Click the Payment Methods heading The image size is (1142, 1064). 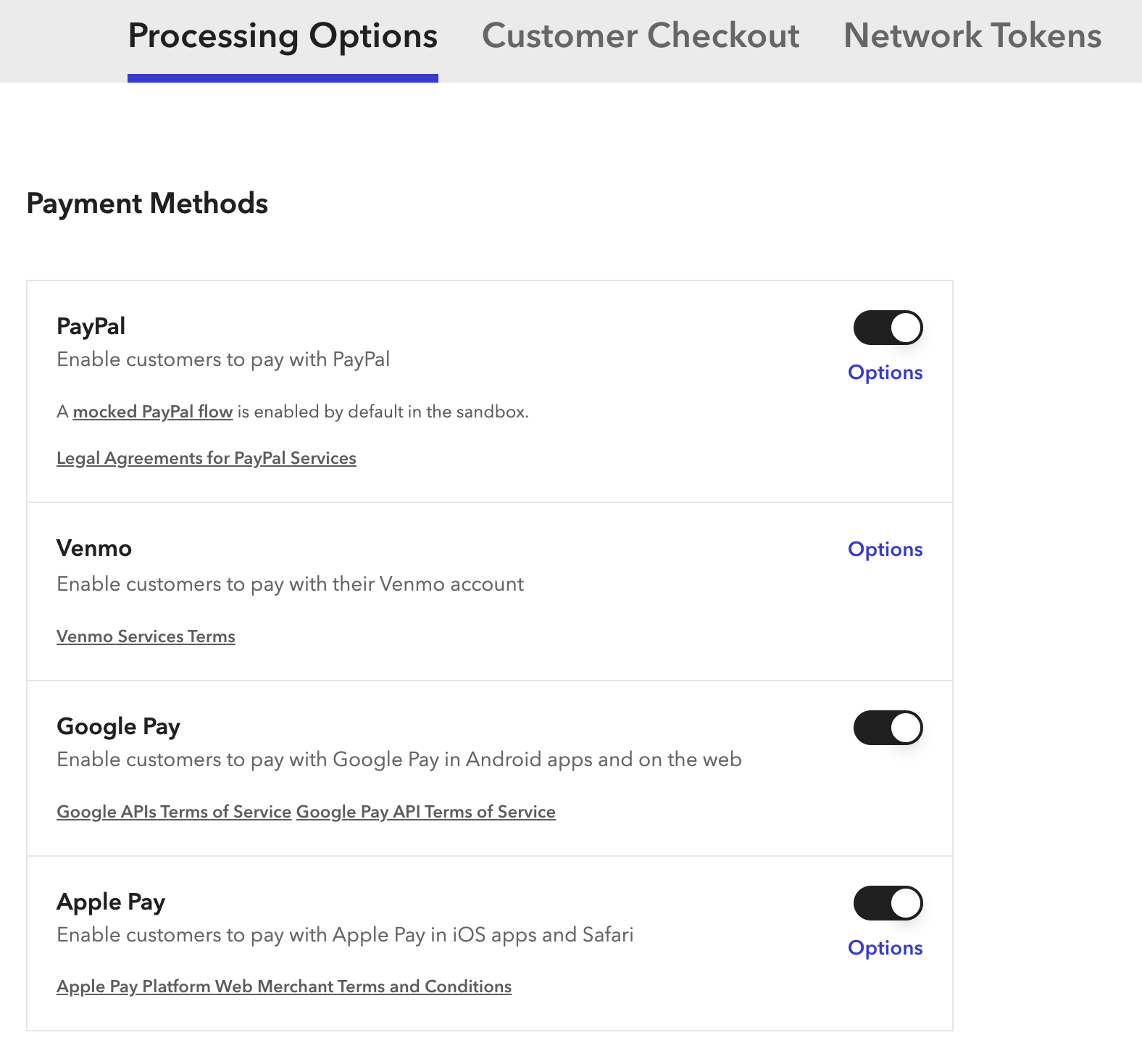click(x=147, y=204)
